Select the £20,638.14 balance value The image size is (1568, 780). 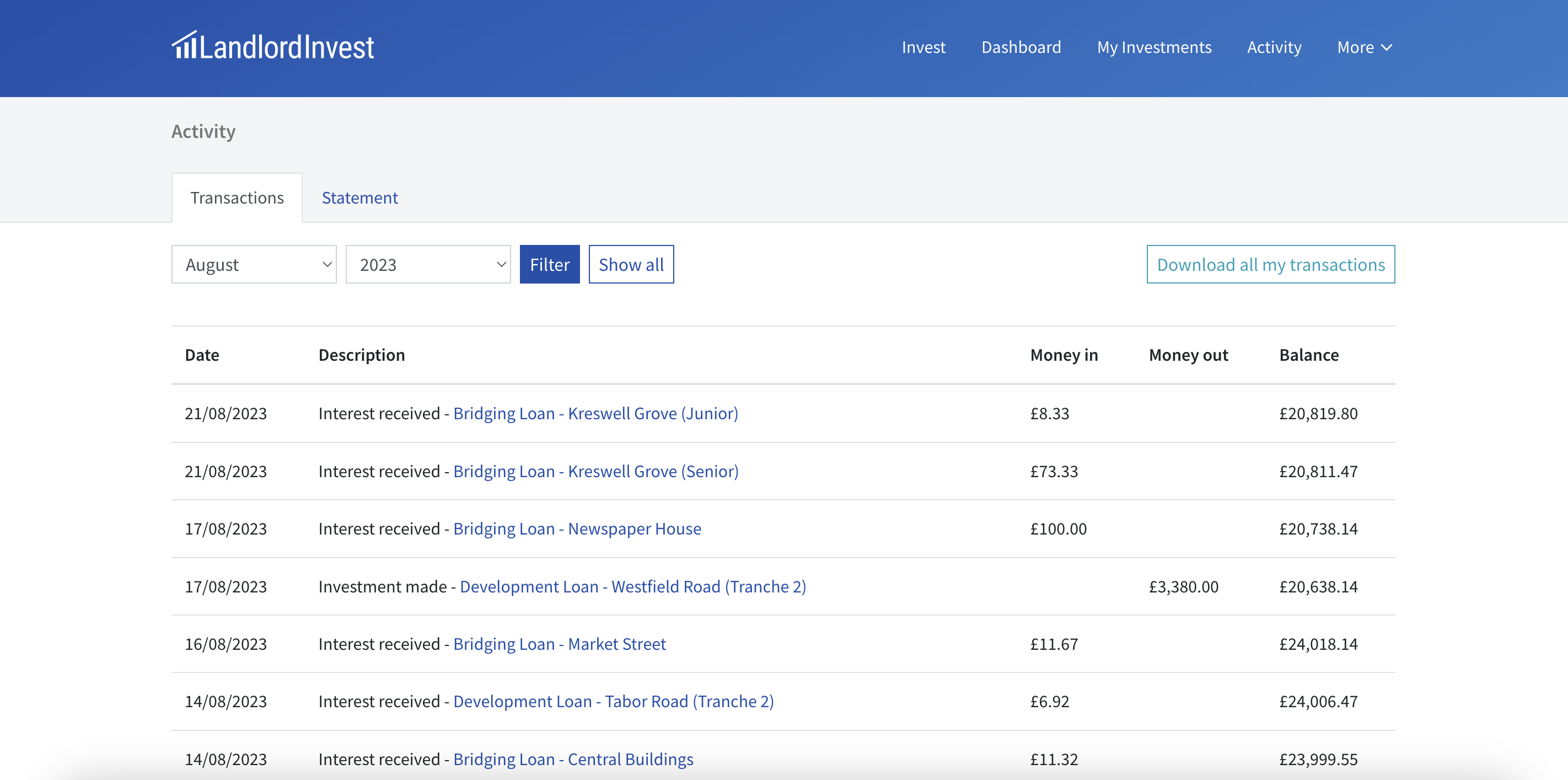(x=1318, y=586)
